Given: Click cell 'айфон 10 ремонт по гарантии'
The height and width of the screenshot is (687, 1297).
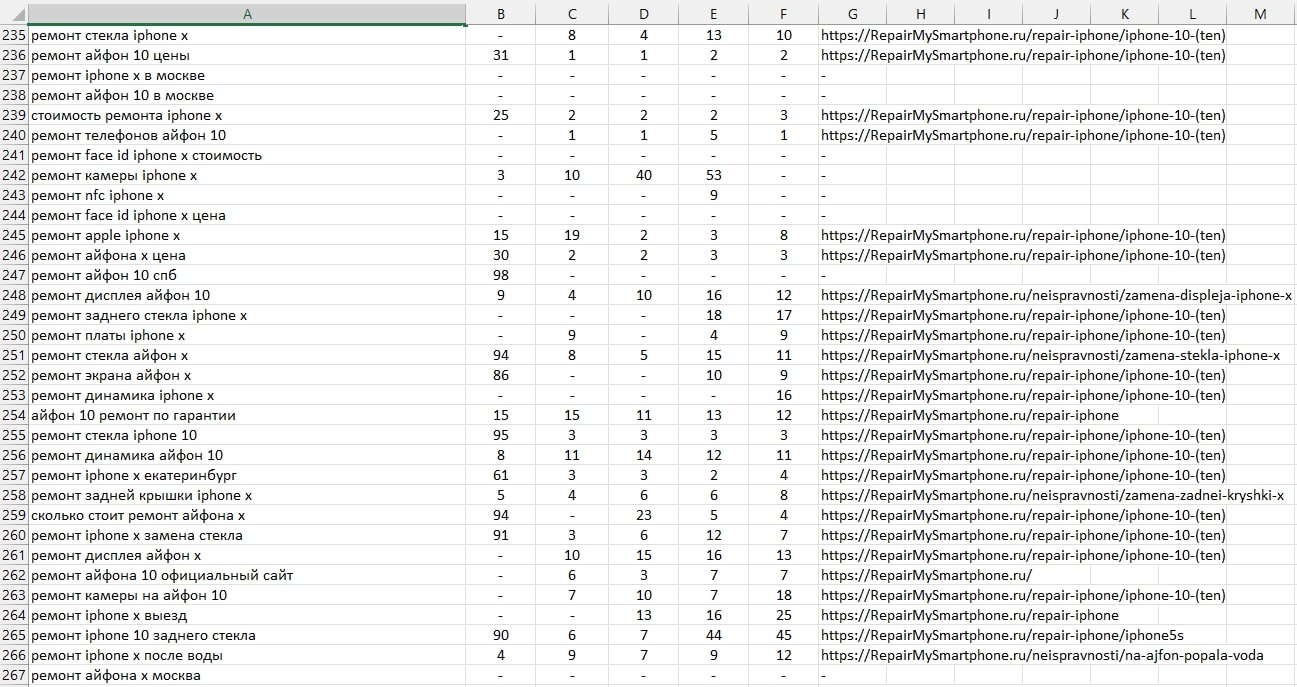Looking at the screenshot, I should pos(247,415).
